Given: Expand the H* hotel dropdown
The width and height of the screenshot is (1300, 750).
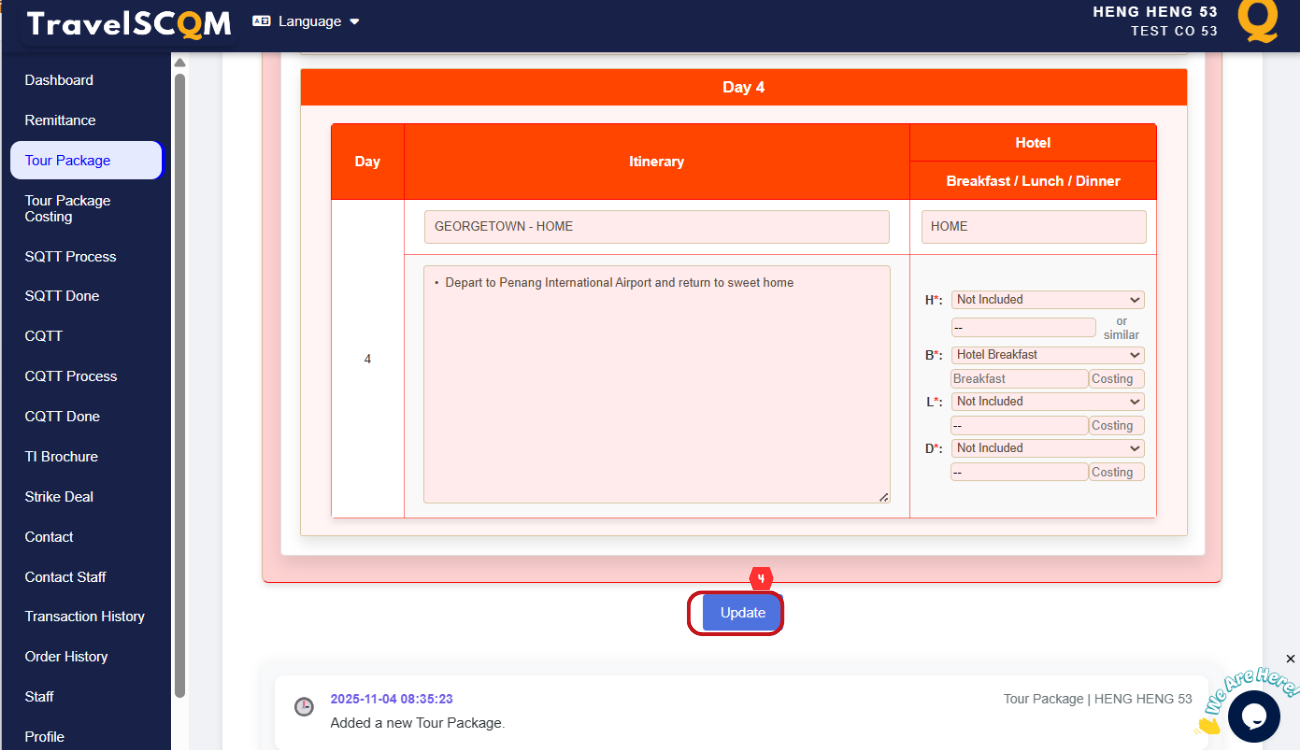Looking at the screenshot, I should point(1047,300).
